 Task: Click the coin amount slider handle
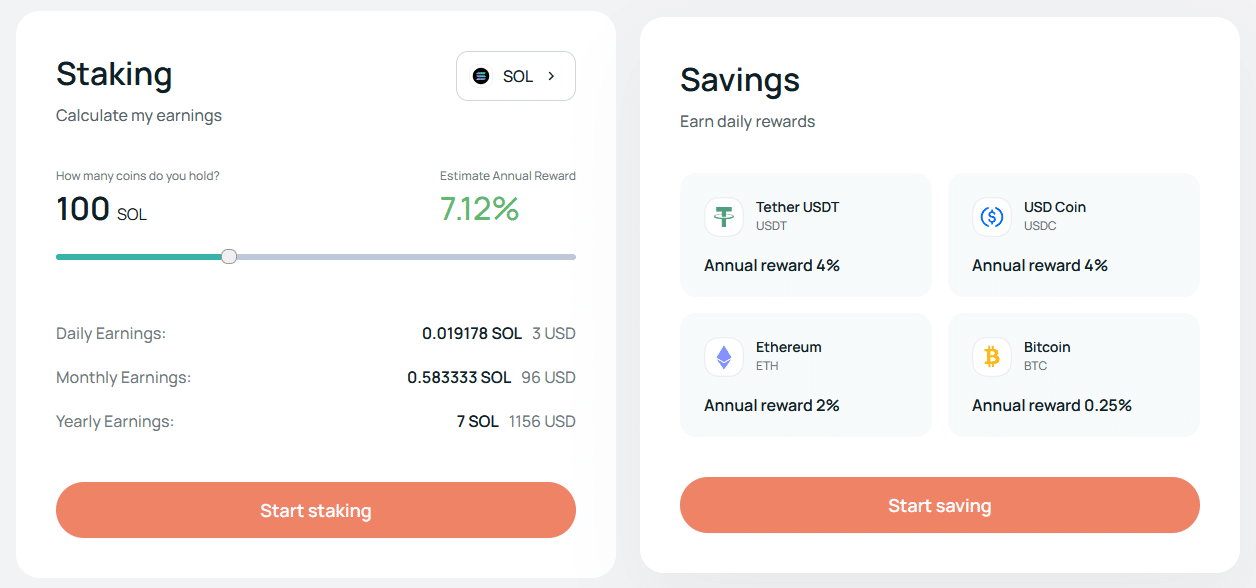[x=229, y=257]
